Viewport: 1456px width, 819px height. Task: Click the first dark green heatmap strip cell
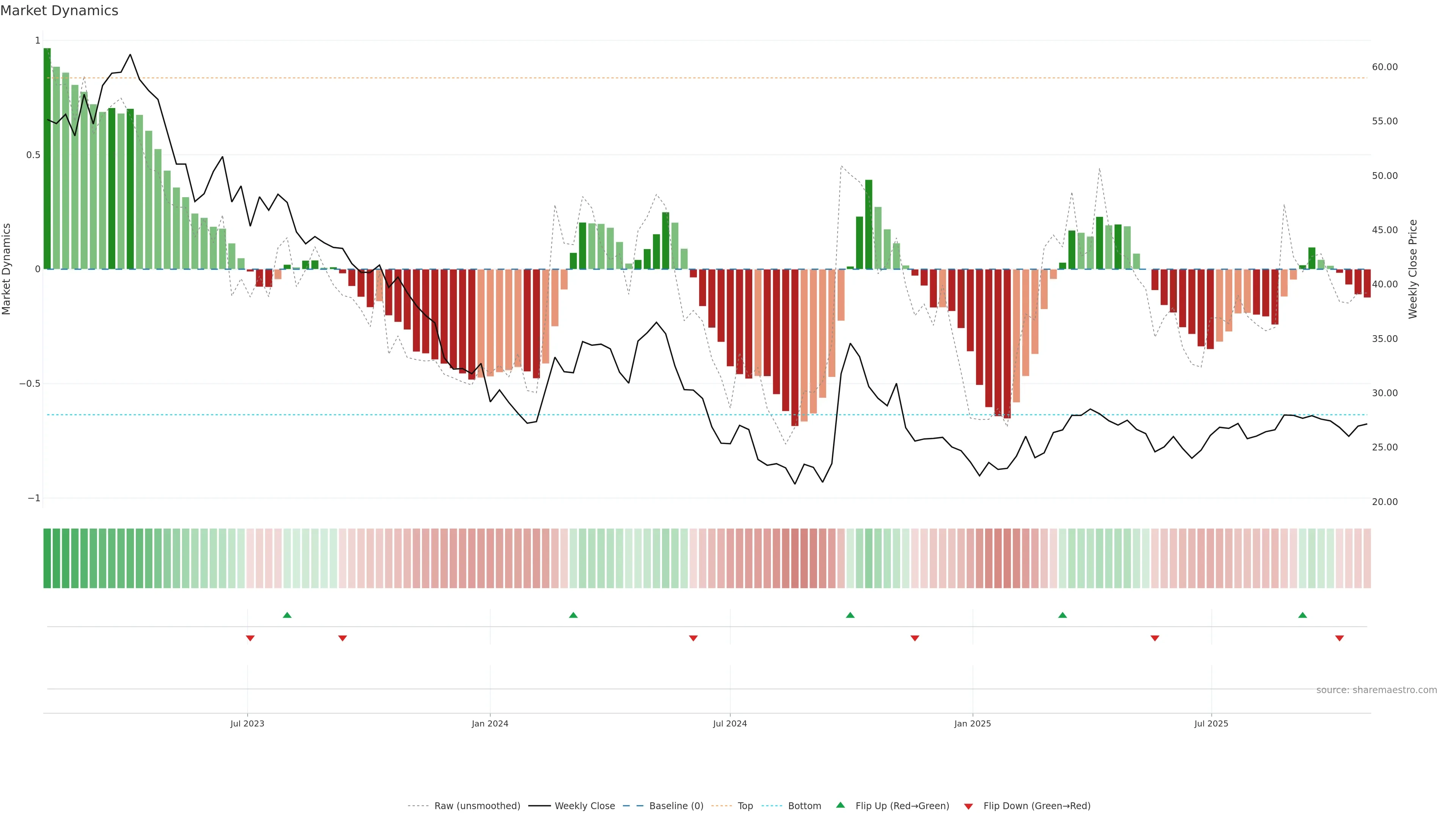click(47, 559)
